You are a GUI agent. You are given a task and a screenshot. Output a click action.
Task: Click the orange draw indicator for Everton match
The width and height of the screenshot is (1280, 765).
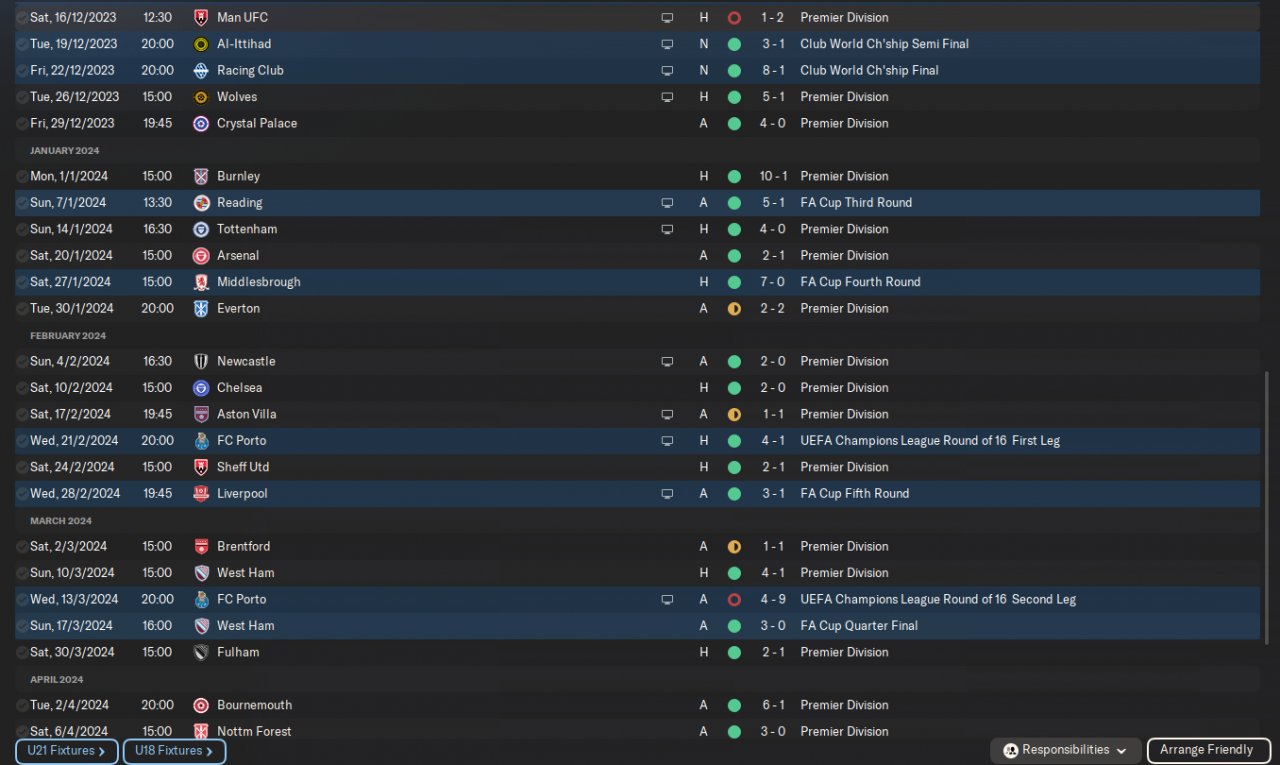734,309
